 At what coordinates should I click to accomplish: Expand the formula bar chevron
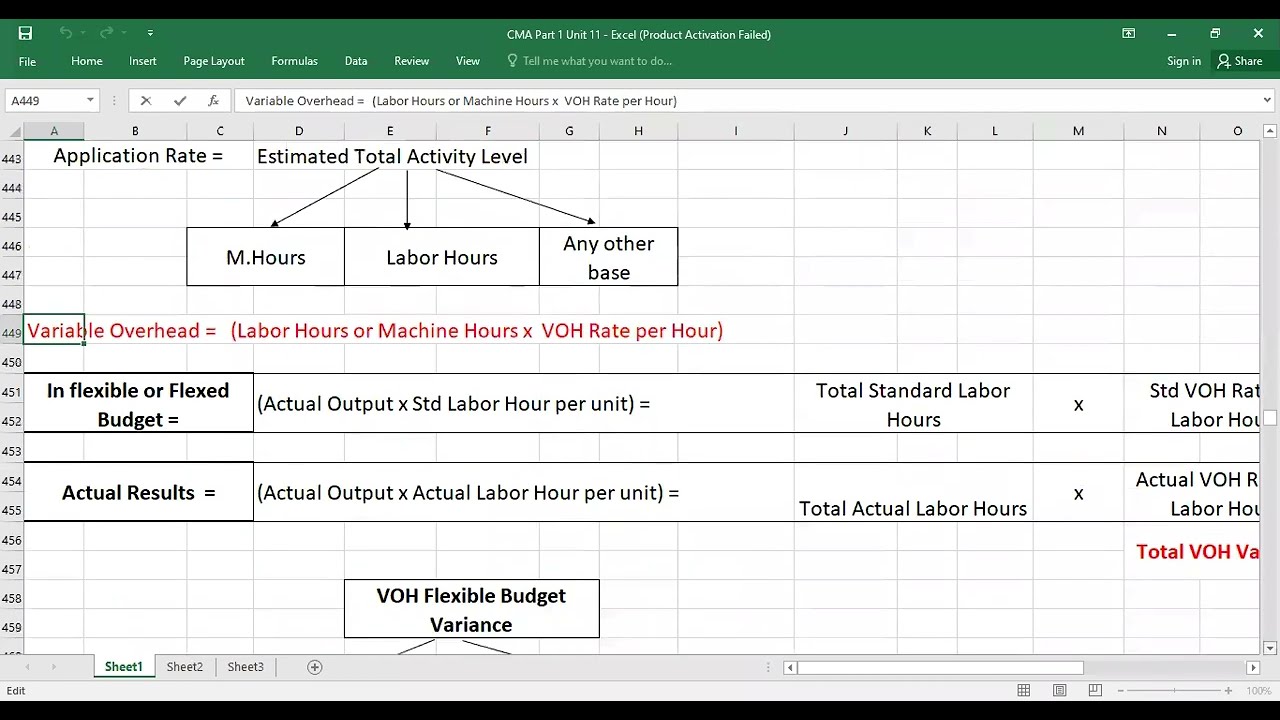[1267, 100]
